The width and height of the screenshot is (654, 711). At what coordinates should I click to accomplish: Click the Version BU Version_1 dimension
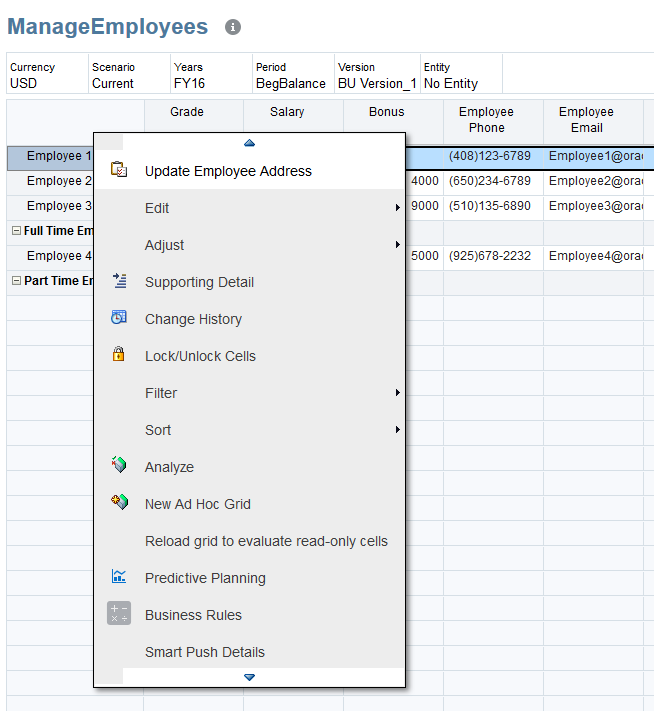(377, 74)
